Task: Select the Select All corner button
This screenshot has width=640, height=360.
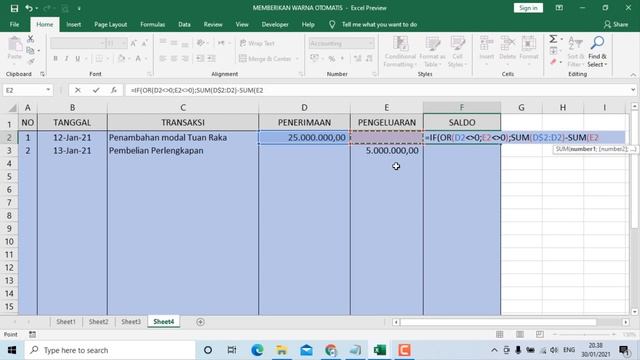Action: tap(12, 108)
